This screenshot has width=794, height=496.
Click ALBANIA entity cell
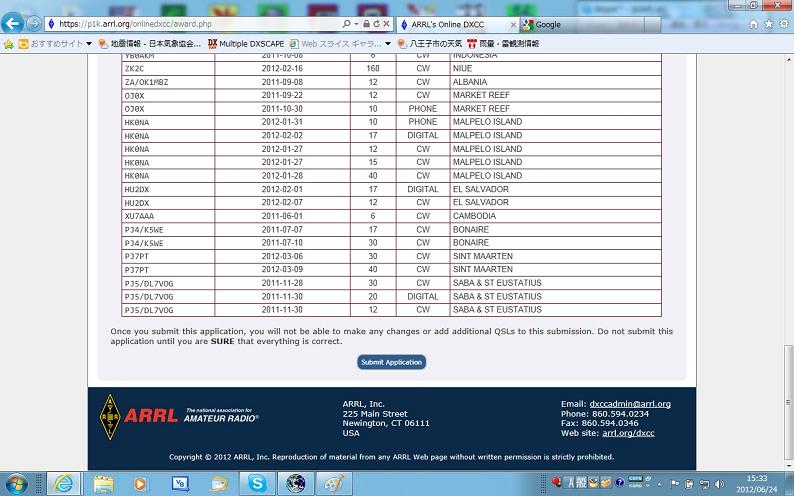point(555,82)
